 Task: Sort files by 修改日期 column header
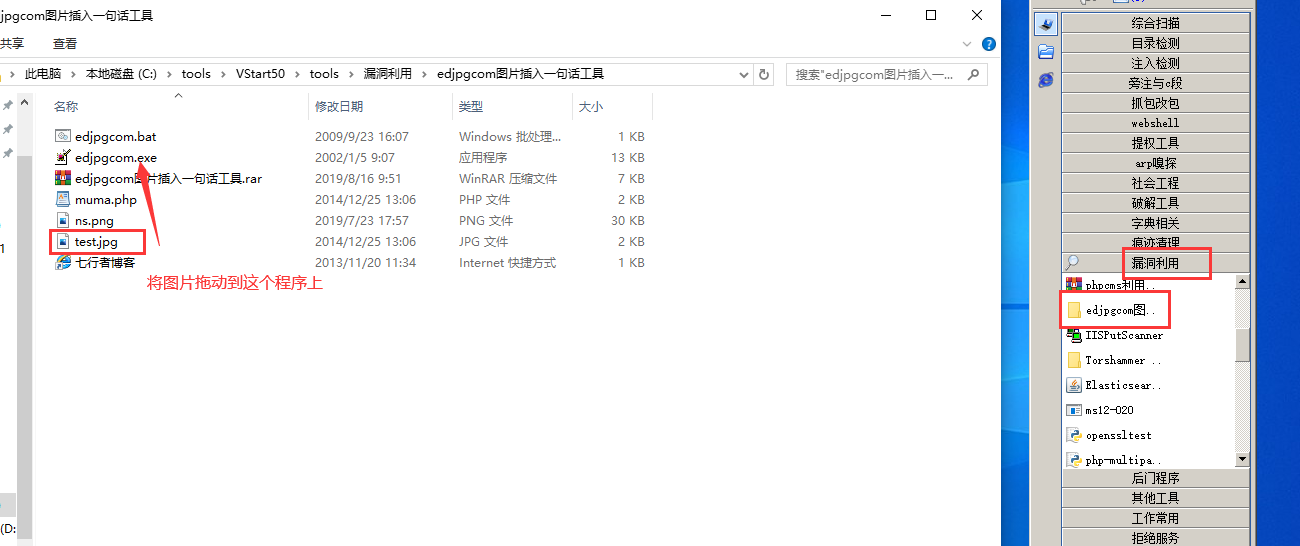(339, 106)
